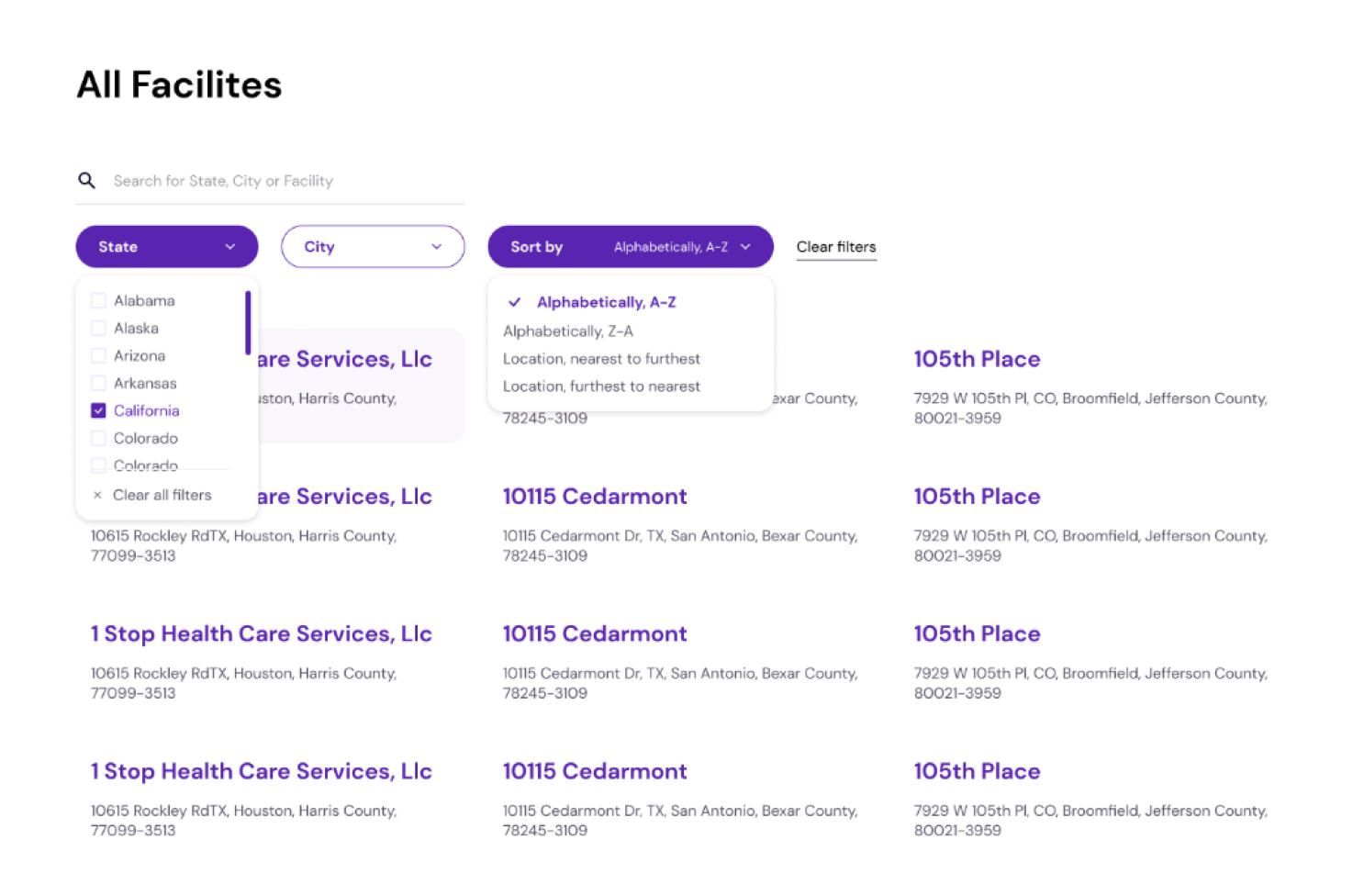Open 10115 Cedarmont in last row
The width and height of the screenshot is (1364, 896).
tap(595, 771)
